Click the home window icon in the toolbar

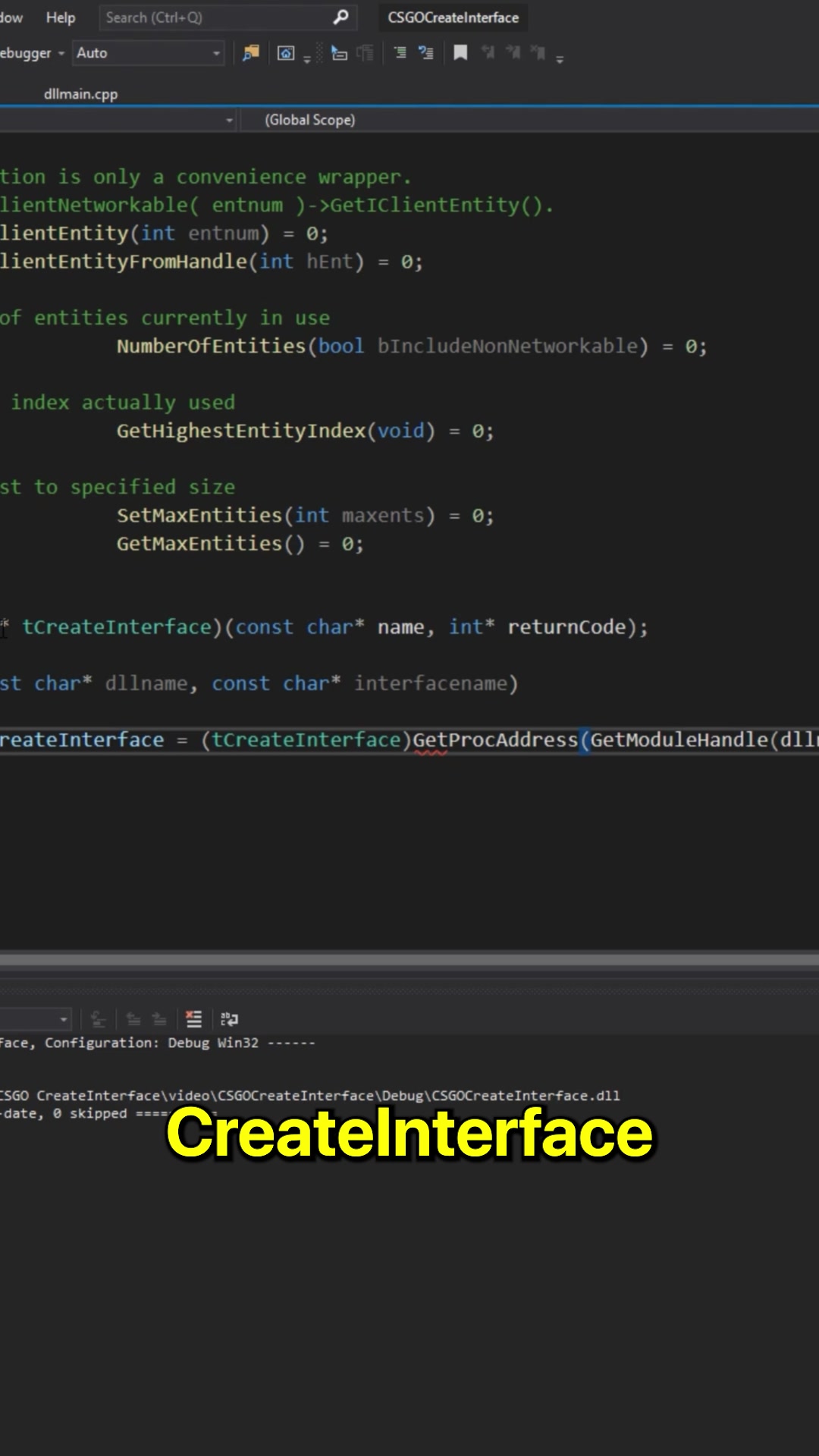click(x=285, y=53)
